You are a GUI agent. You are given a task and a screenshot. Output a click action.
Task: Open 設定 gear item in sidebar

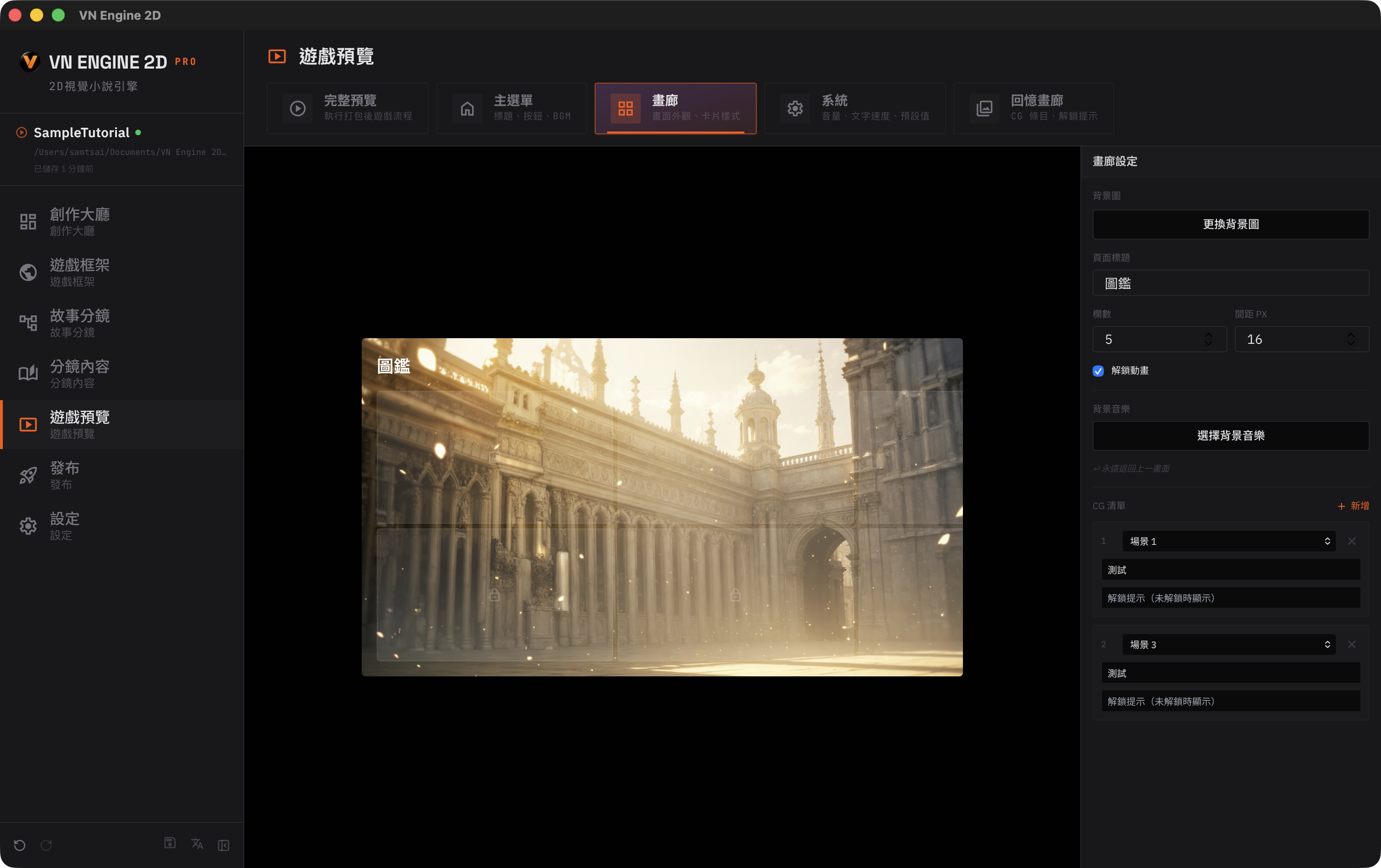122,526
